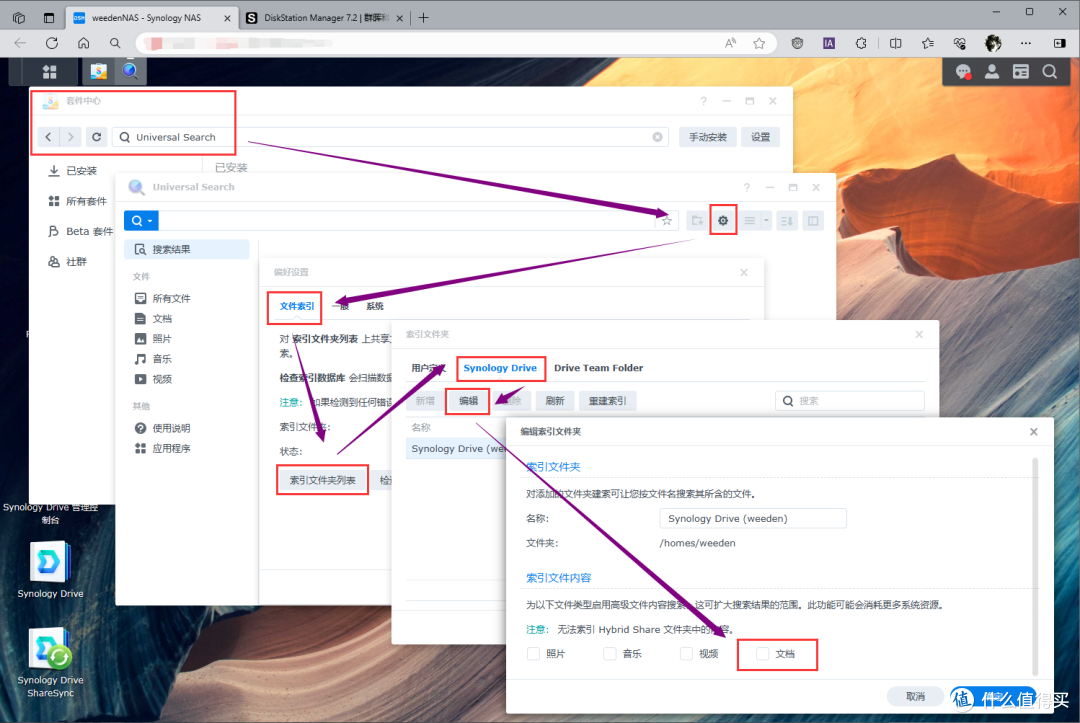Click edit dialog vertical scrollbar

1035,565
